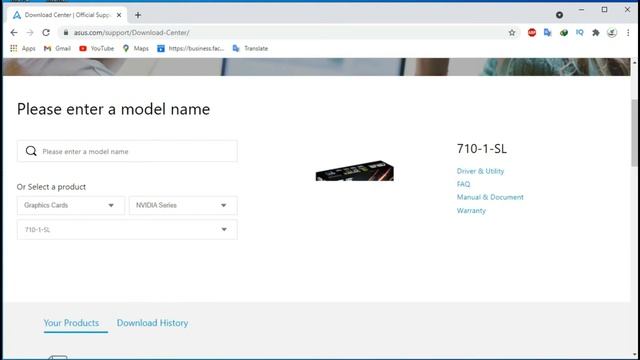Open Translate bookmark
This screenshot has height=360, width=640.
pyautogui.click(x=250, y=48)
